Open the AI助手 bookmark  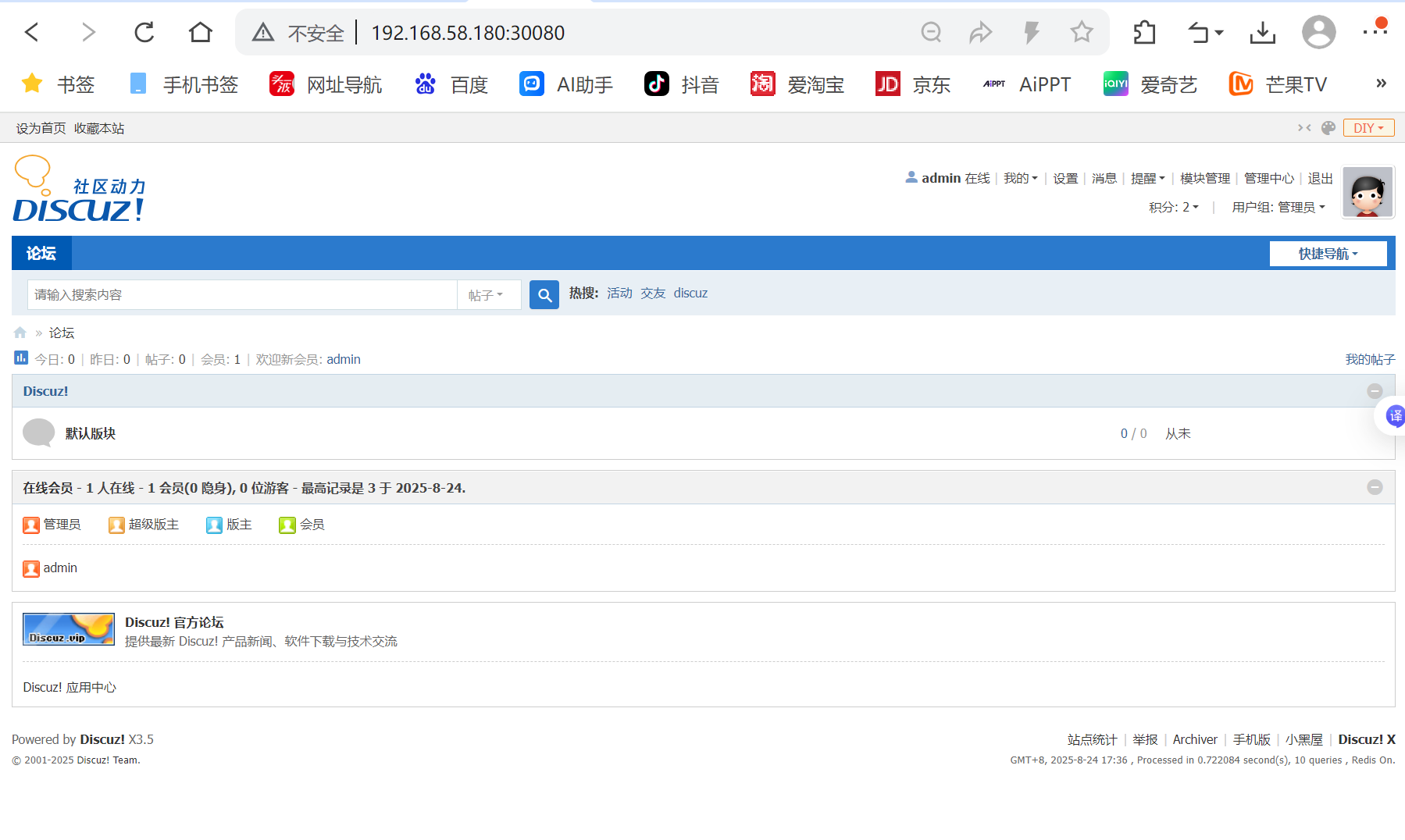click(x=566, y=84)
